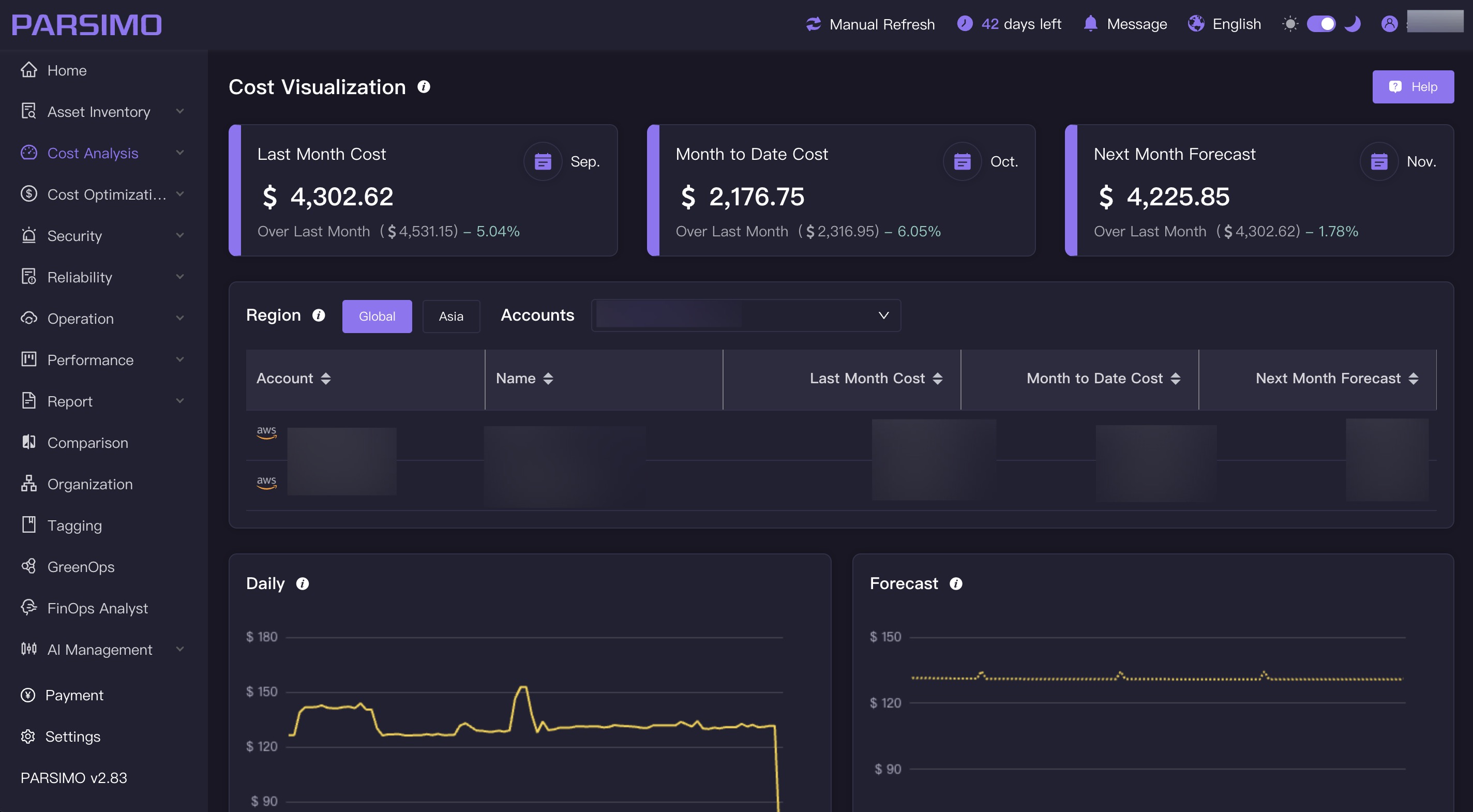This screenshot has width=1473, height=812.
Task: Click the Cost Visualization info icon
Action: click(424, 87)
